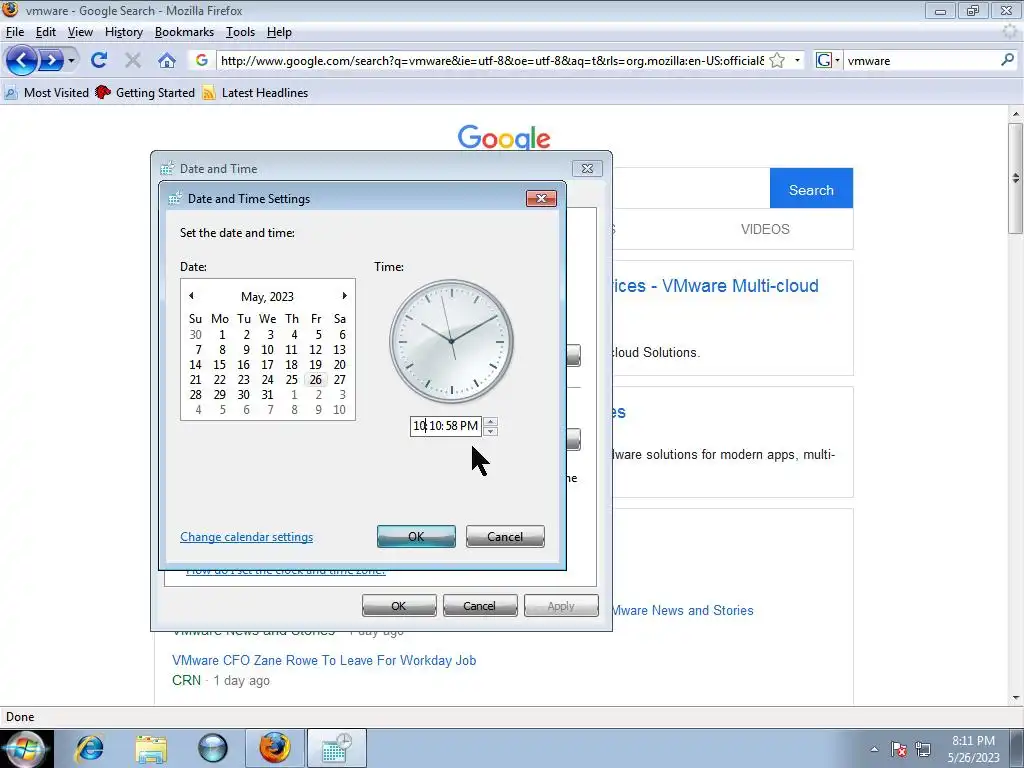Close the outer Date and Time window
The height and width of the screenshot is (768, 1024).
pyautogui.click(x=587, y=168)
